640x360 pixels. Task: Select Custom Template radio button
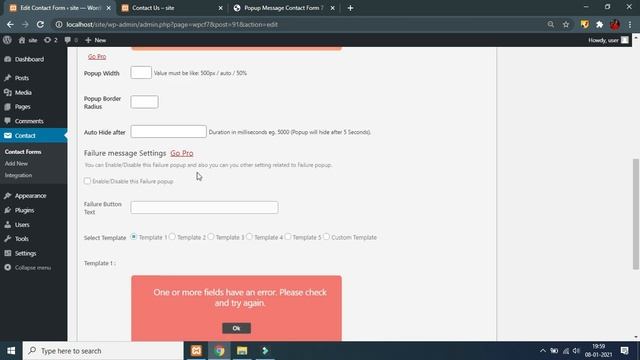326,237
